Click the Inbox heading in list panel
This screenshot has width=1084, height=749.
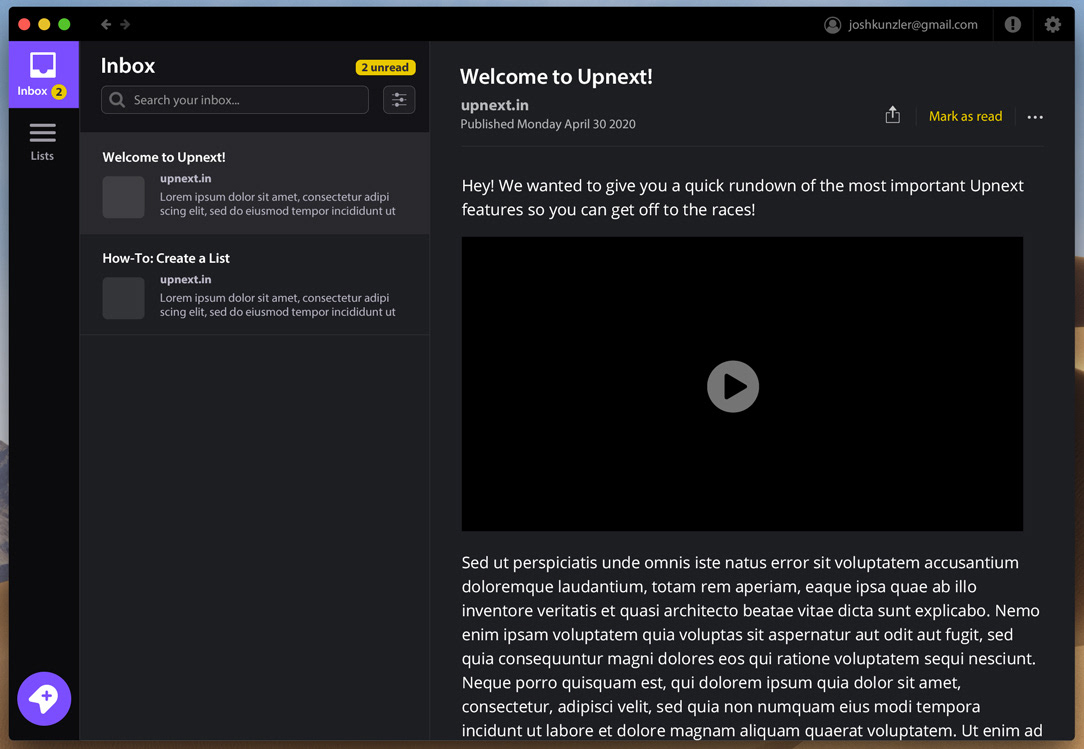click(x=128, y=66)
